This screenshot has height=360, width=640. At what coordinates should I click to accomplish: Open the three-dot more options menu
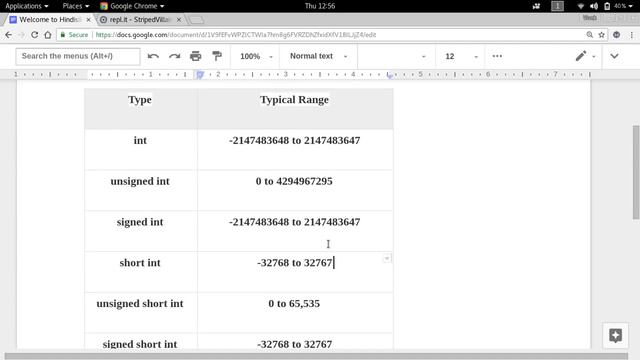497,56
